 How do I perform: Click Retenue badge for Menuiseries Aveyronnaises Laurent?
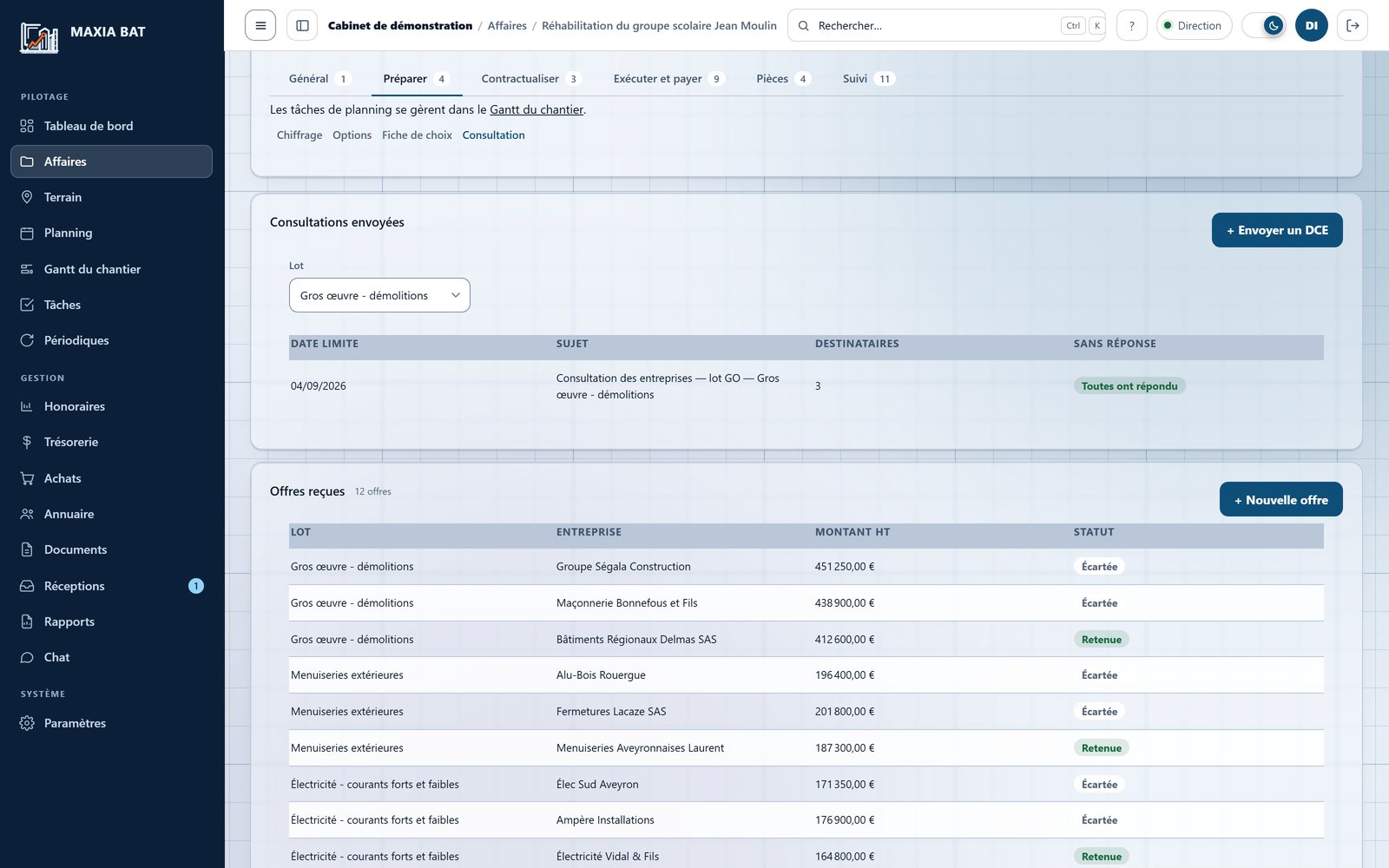[1102, 748]
